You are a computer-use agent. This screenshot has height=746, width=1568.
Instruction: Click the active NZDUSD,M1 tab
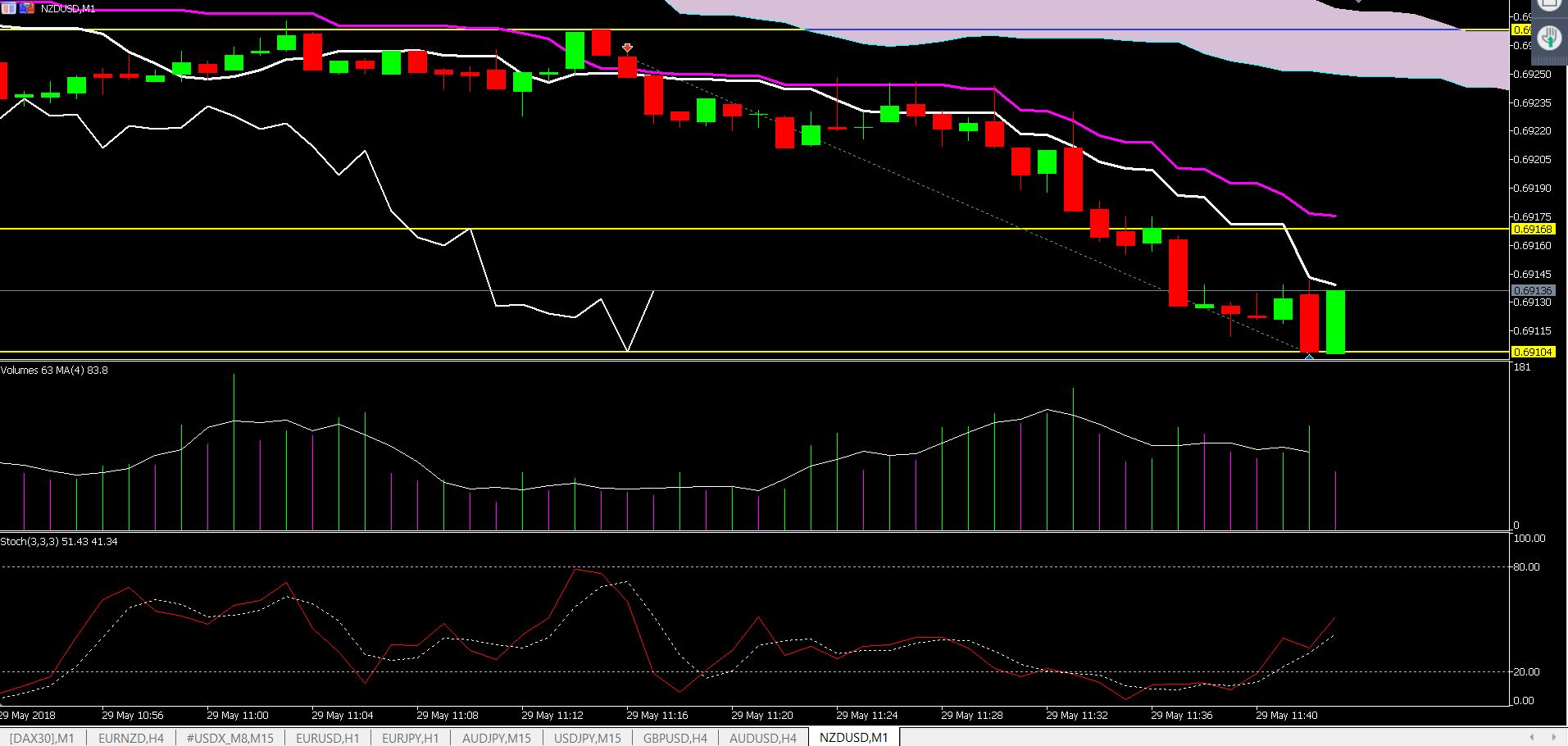854,738
